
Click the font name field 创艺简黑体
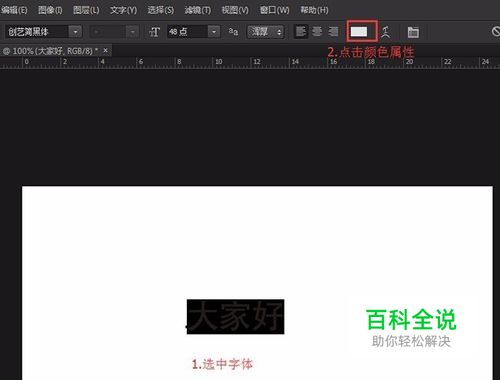click(x=37, y=32)
